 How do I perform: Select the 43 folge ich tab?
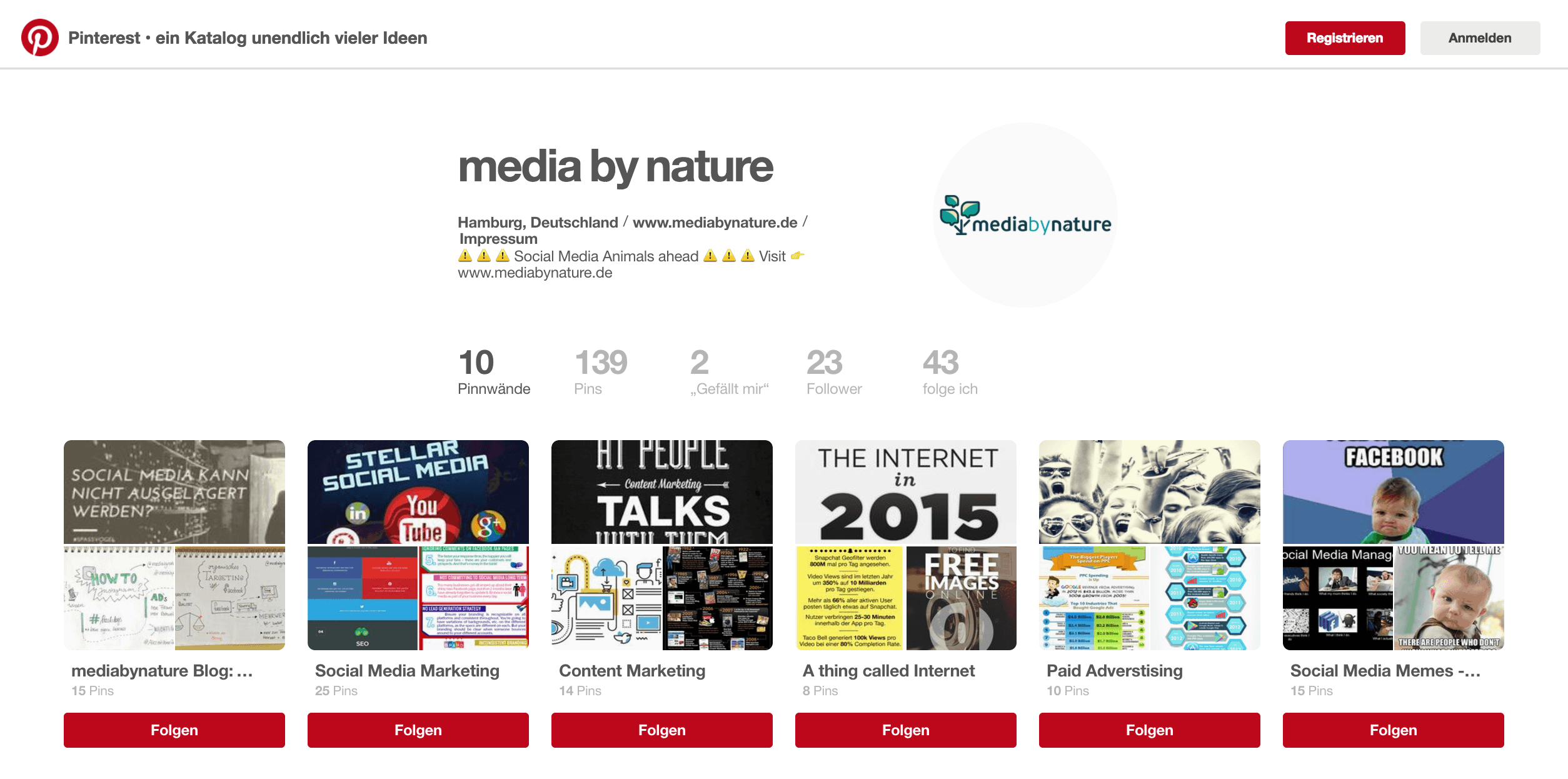(950, 372)
